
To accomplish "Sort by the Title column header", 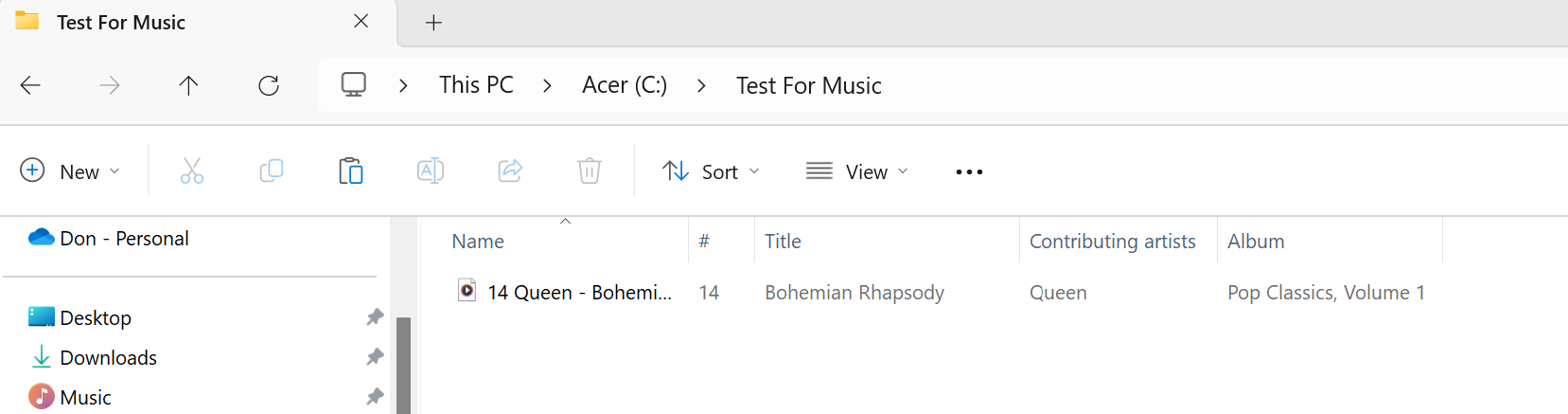I will [783, 242].
